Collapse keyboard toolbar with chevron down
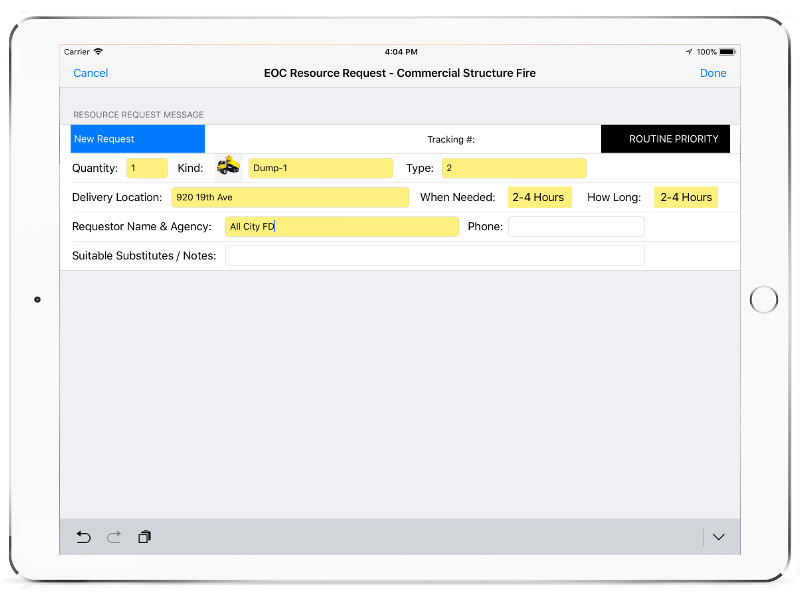This screenshot has height=600, width=800. (718, 537)
